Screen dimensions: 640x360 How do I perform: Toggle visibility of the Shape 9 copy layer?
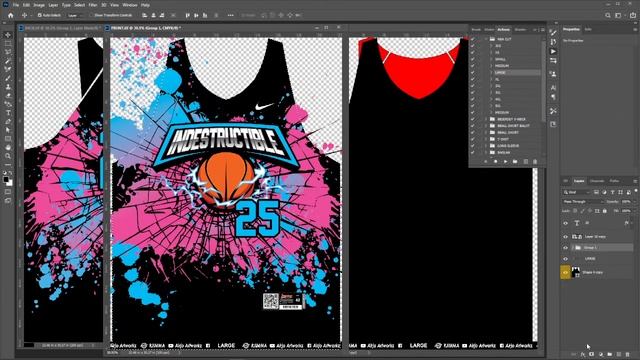coord(565,272)
